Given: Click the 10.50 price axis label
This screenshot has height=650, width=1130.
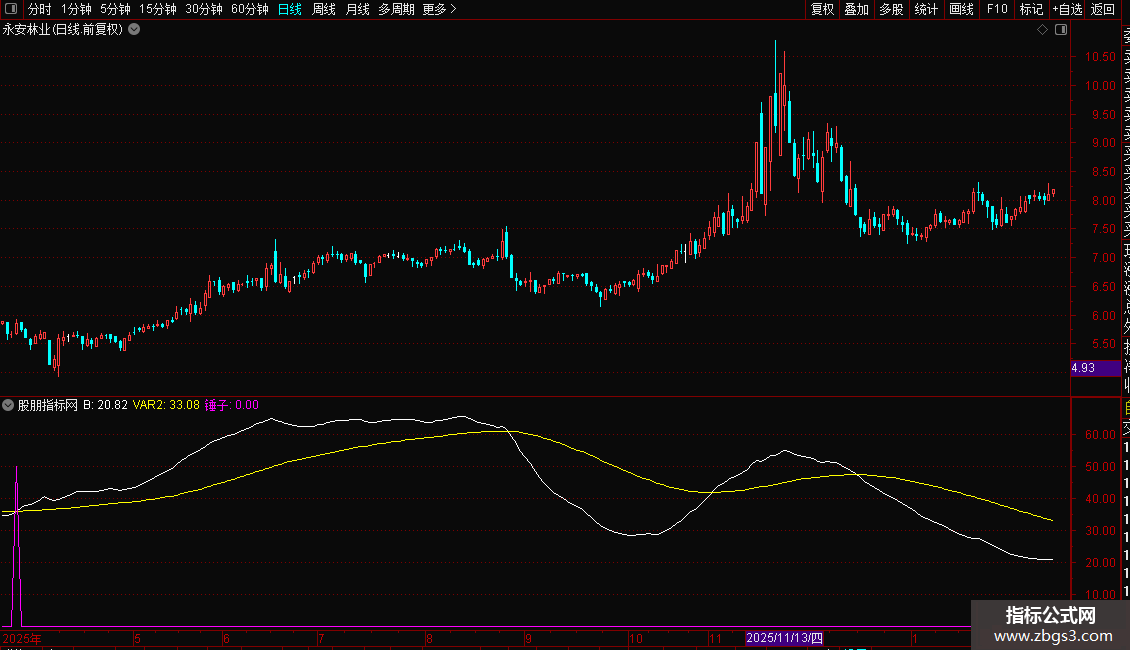Looking at the screenshot, I should (1100, 57).
